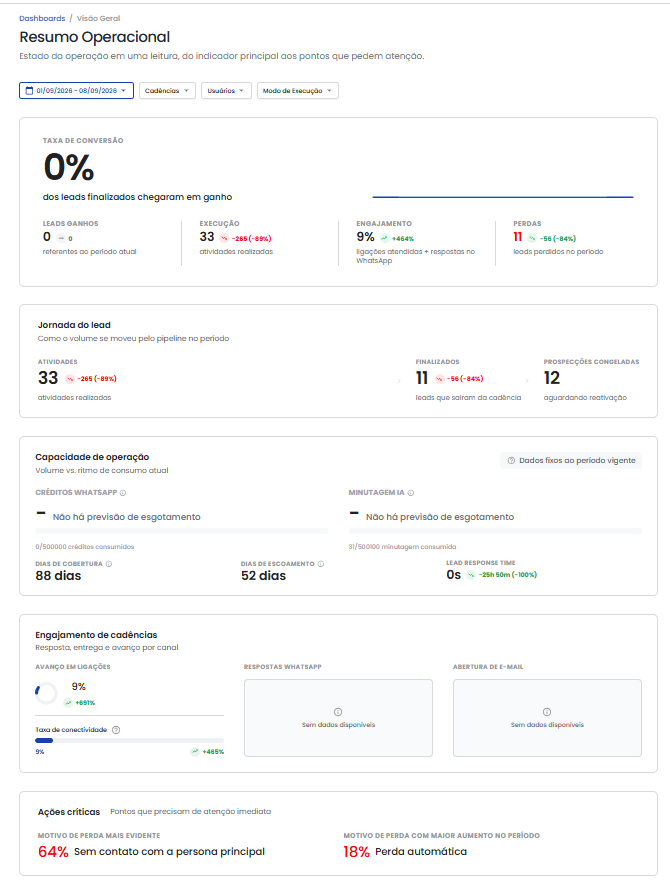This screenshot has width=670, height=880.
Task: Click the info icon in Abertura de E-mail card
Action: [x=547, y=712]
